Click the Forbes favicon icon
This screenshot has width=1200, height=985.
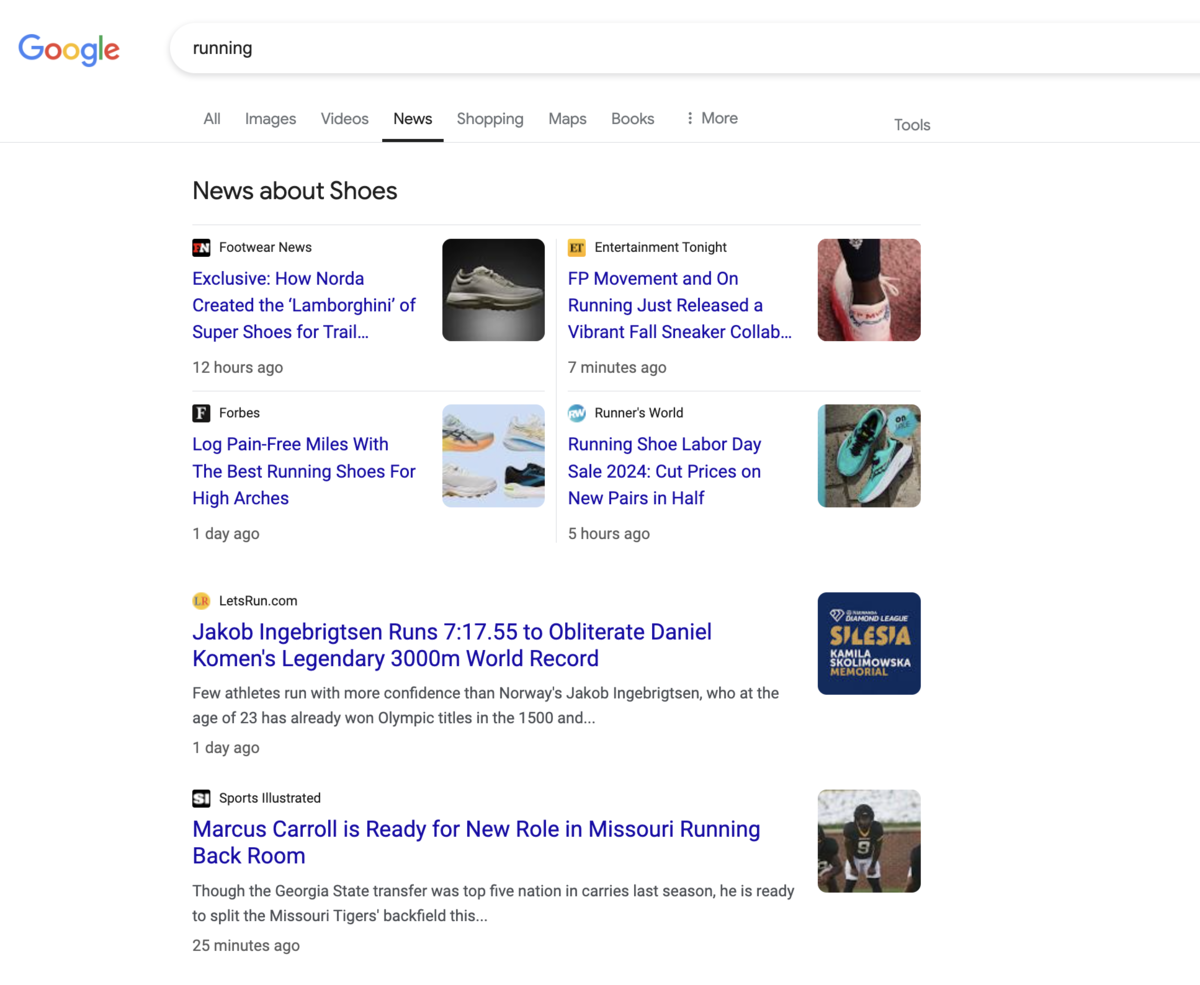(x=201, y=413)
